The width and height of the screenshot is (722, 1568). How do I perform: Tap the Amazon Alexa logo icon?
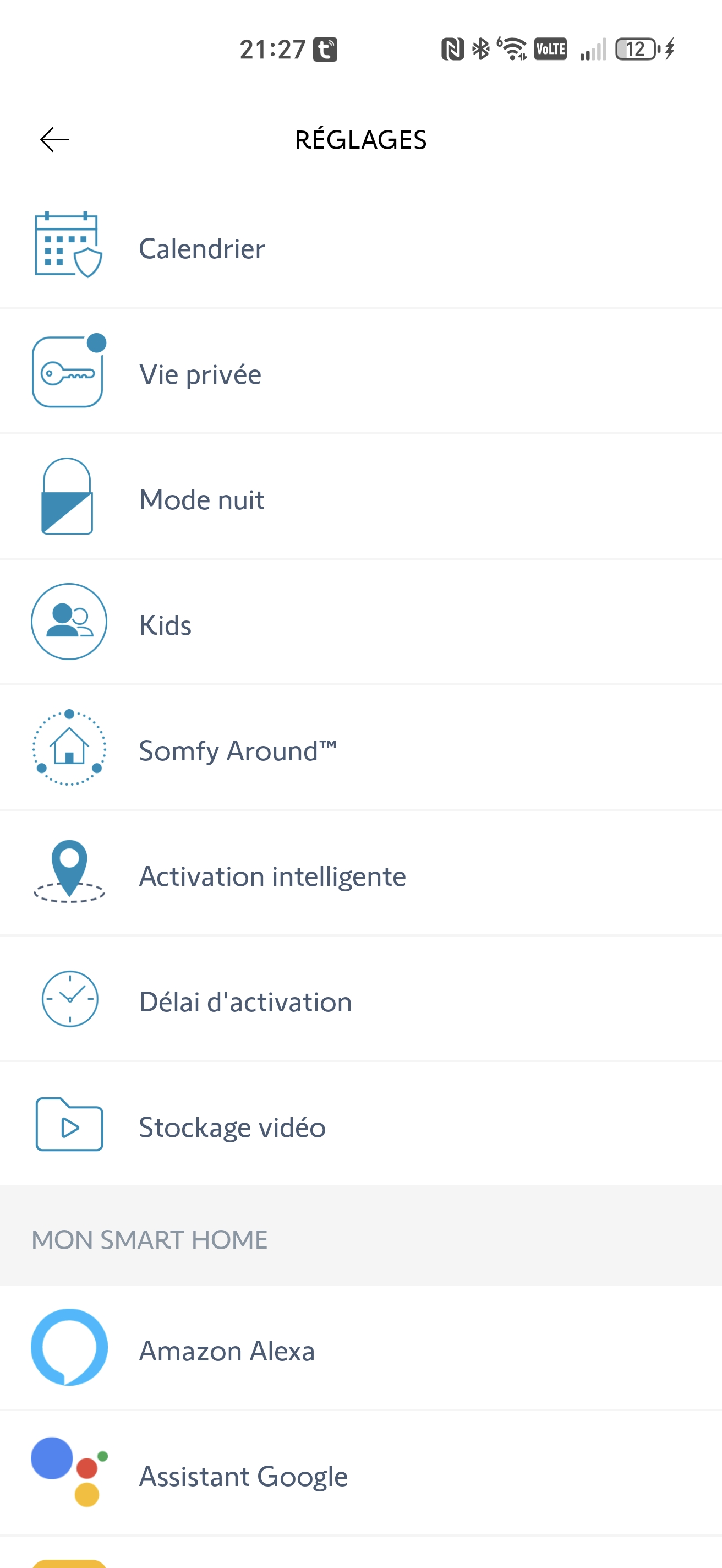point(69,1347)
